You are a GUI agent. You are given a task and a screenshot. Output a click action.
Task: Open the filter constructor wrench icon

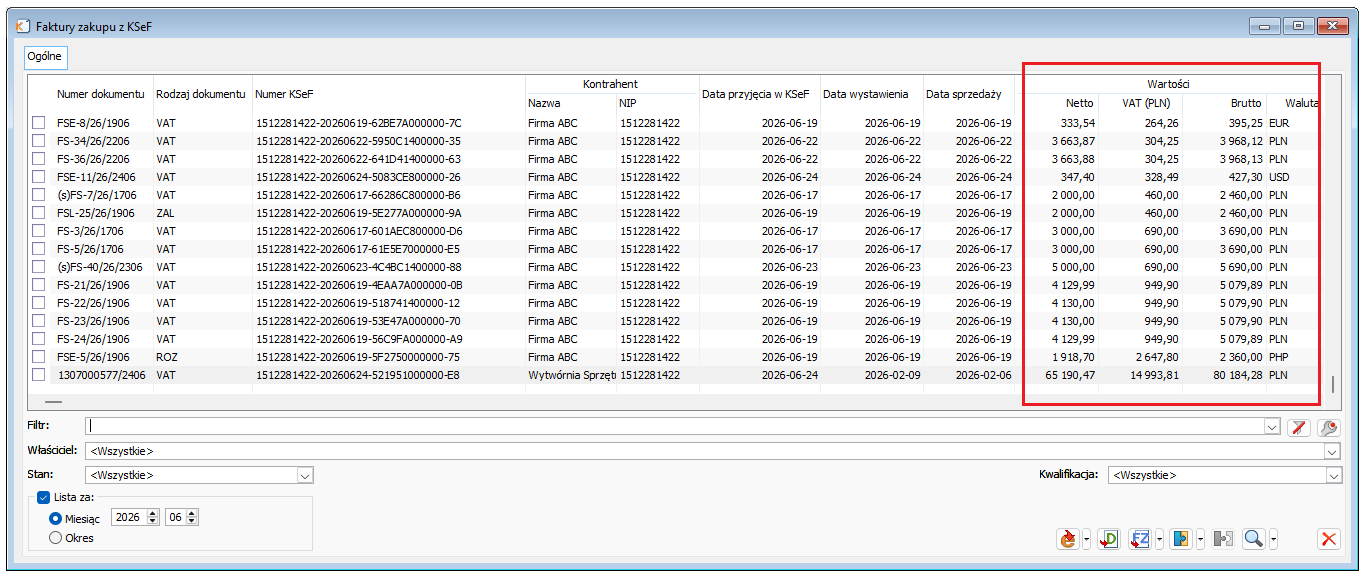click(x=1329, y=427)
